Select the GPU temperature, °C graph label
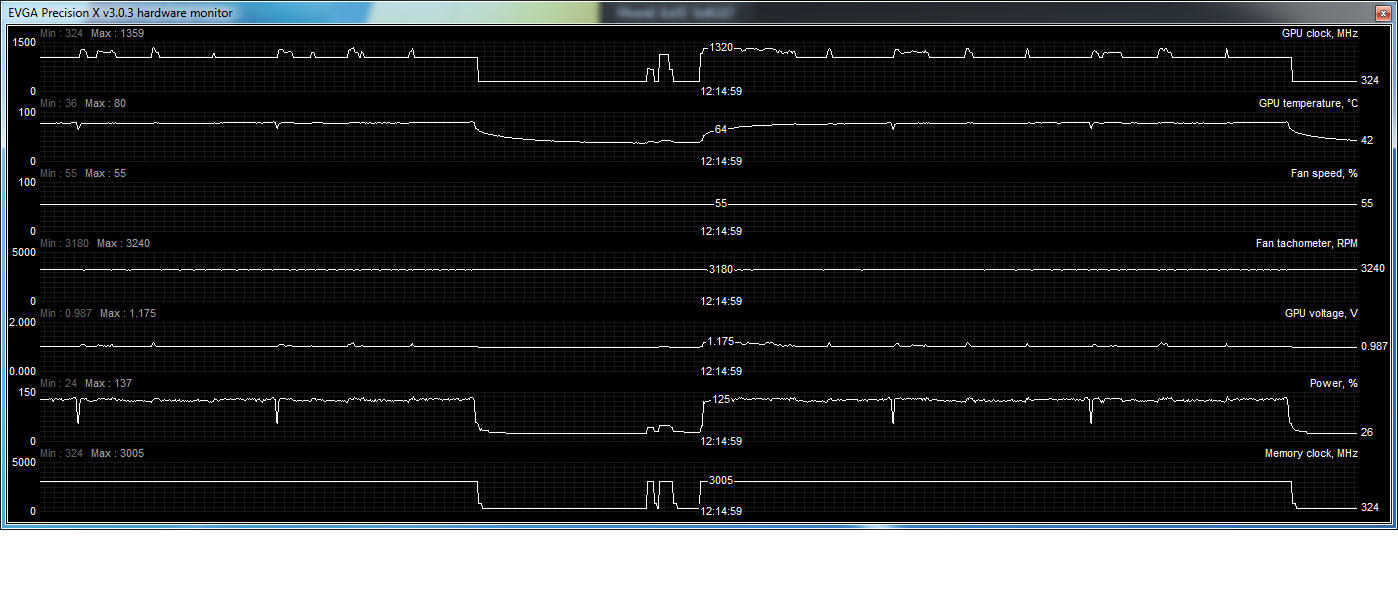Viewport: 1398px width, 615px height. (x=1307, y=104)
